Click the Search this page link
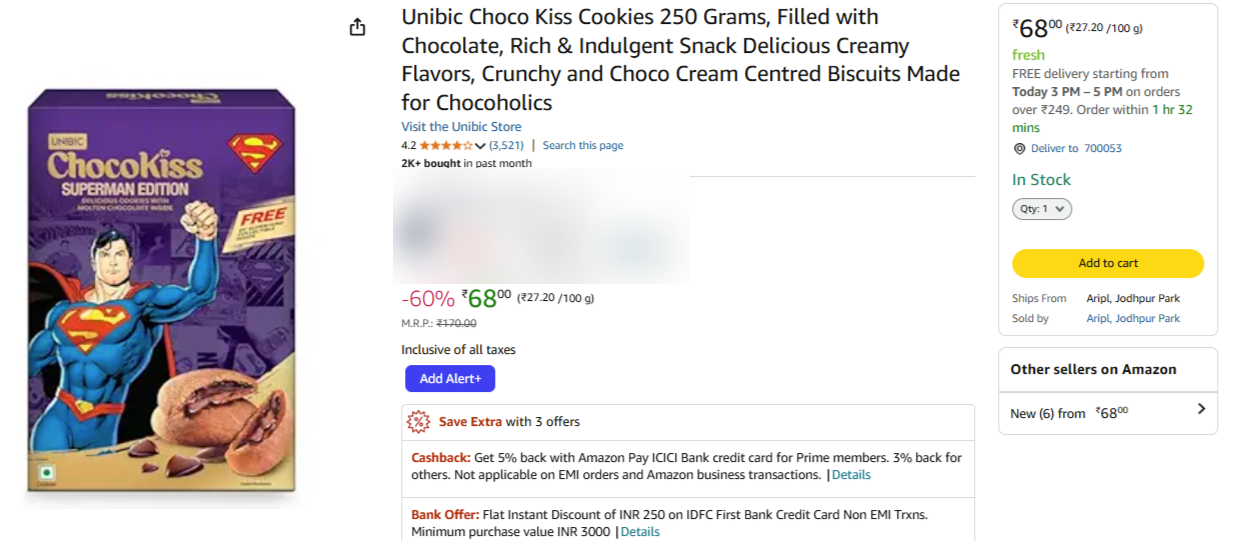The image size is (1235, 541). [x=583, y=146]
